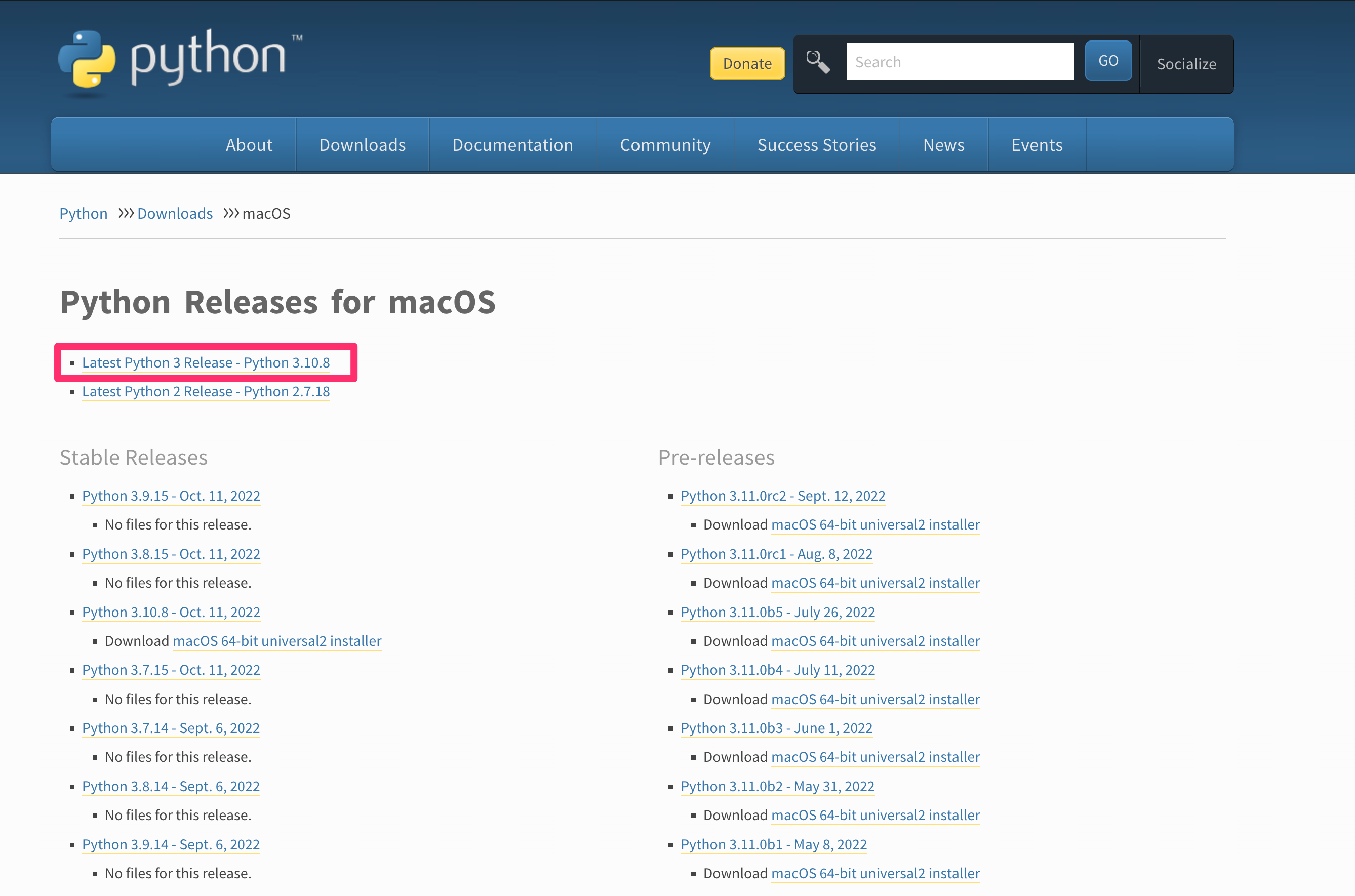Click 'No files for this release.' under Python 3.8.15
This screenshot has width=1355, height=896.
178,583
